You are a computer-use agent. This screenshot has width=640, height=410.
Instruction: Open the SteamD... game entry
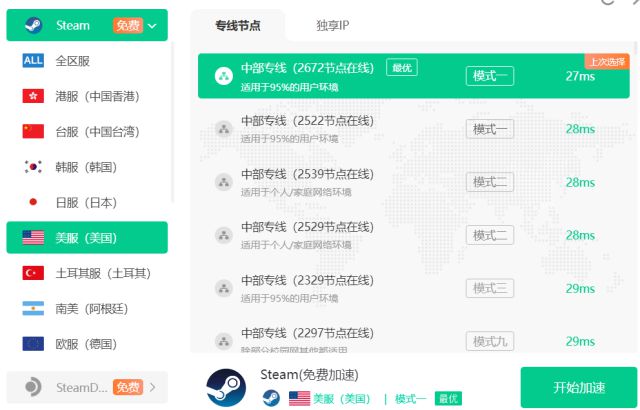tap(87, 387)
